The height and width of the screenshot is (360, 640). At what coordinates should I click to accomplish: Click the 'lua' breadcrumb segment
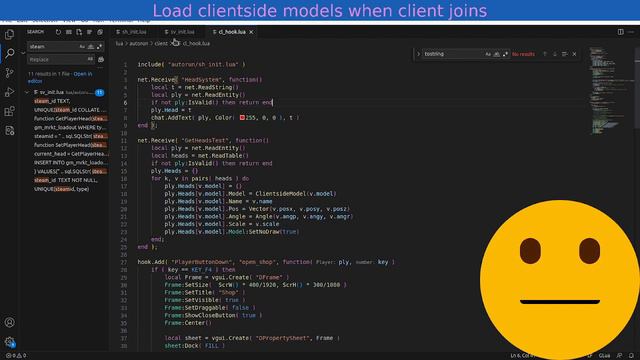pyautogui.click(x=119, y=43)
